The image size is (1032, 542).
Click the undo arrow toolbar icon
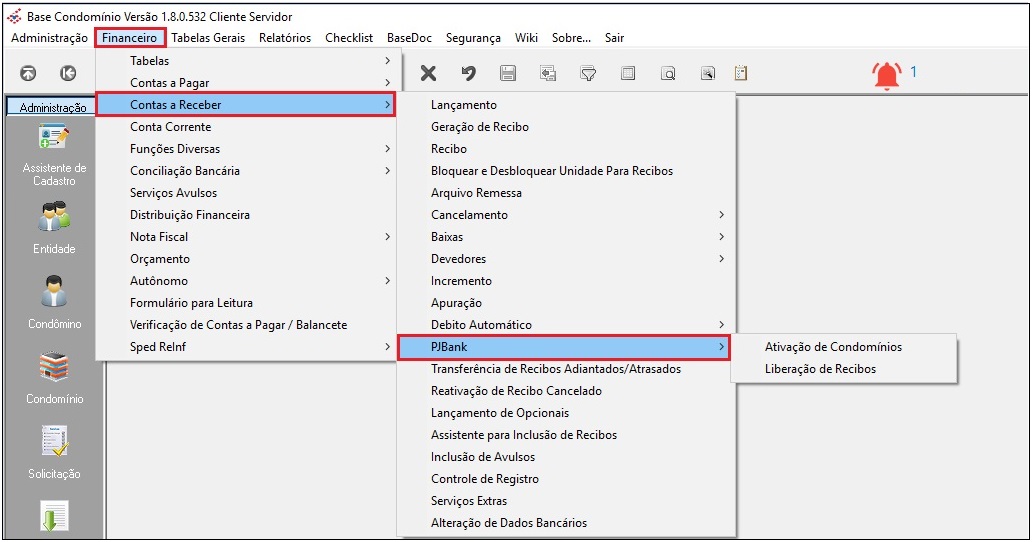pyautogui.click(x=468, y=73)
